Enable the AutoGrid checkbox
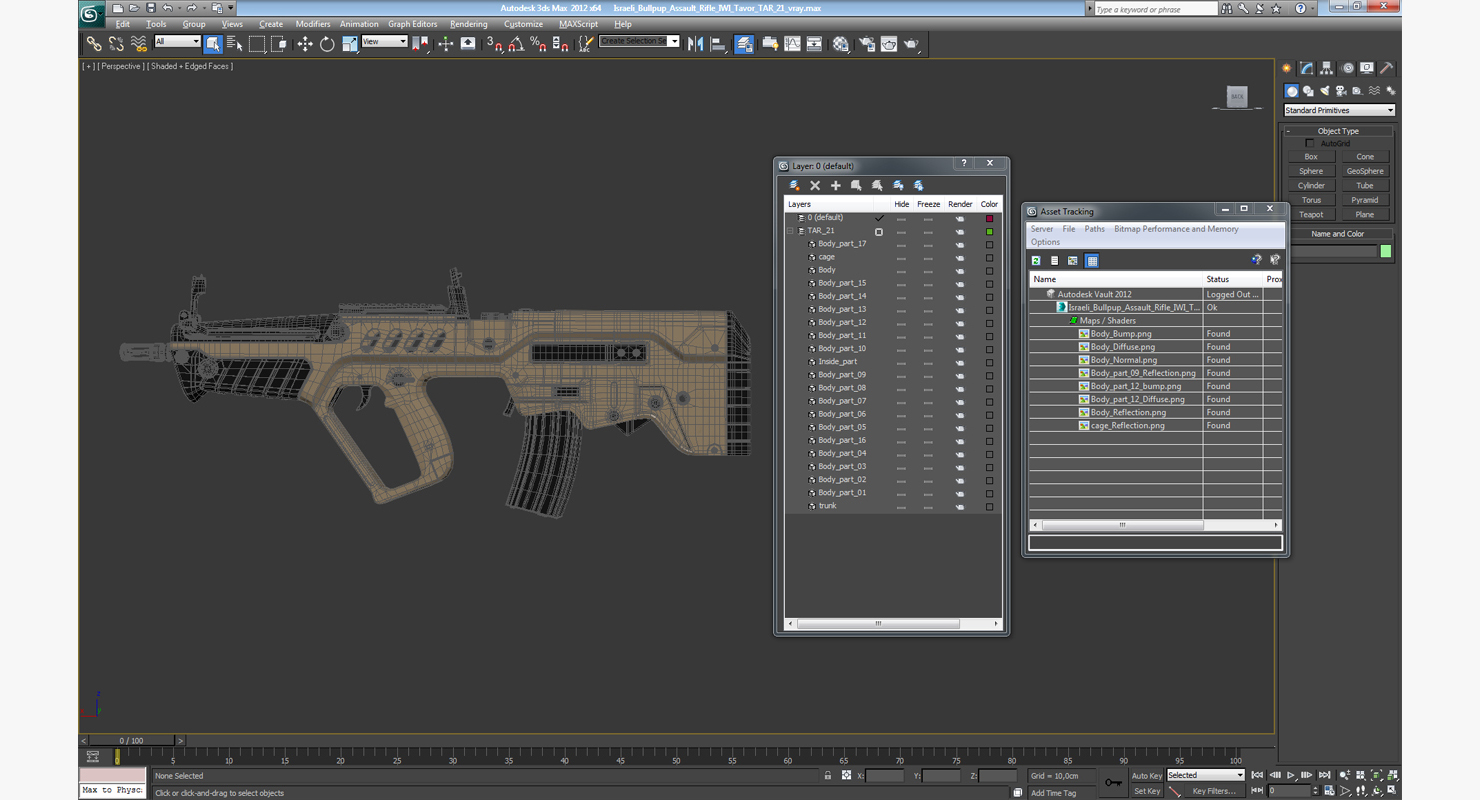Screen dimensions: 1480x800 pyautogui.click(x=1310, y=143)
